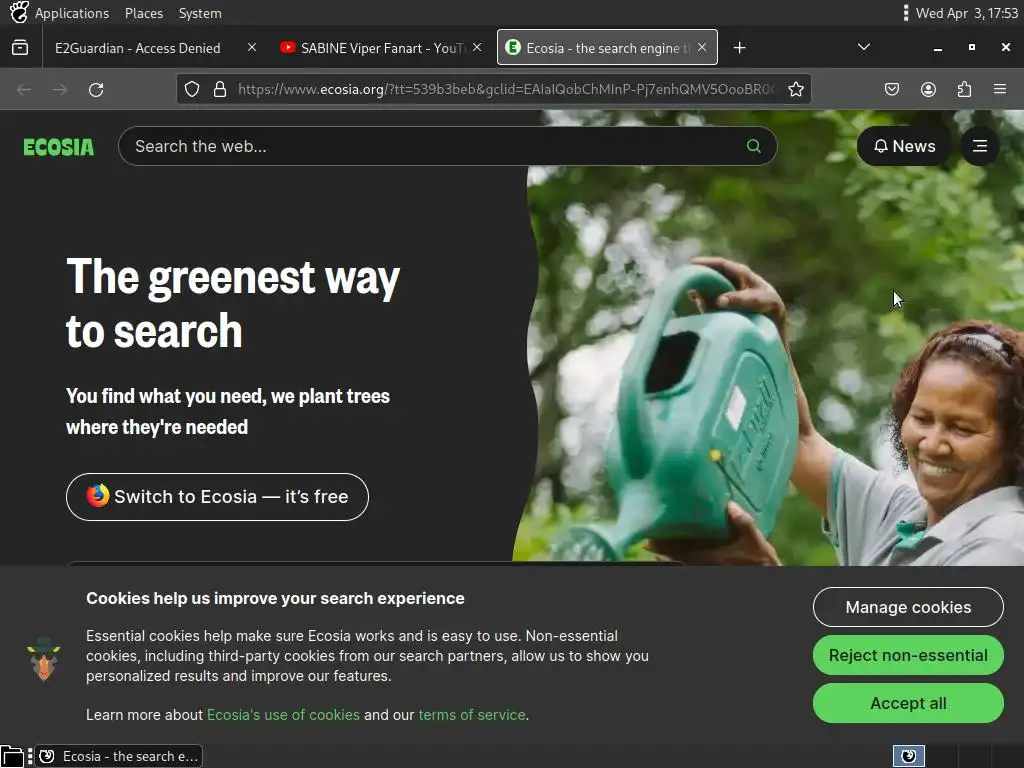Close the Ecosia tab
This screenshot has width=1024, height=768.
tap(702, 47)
